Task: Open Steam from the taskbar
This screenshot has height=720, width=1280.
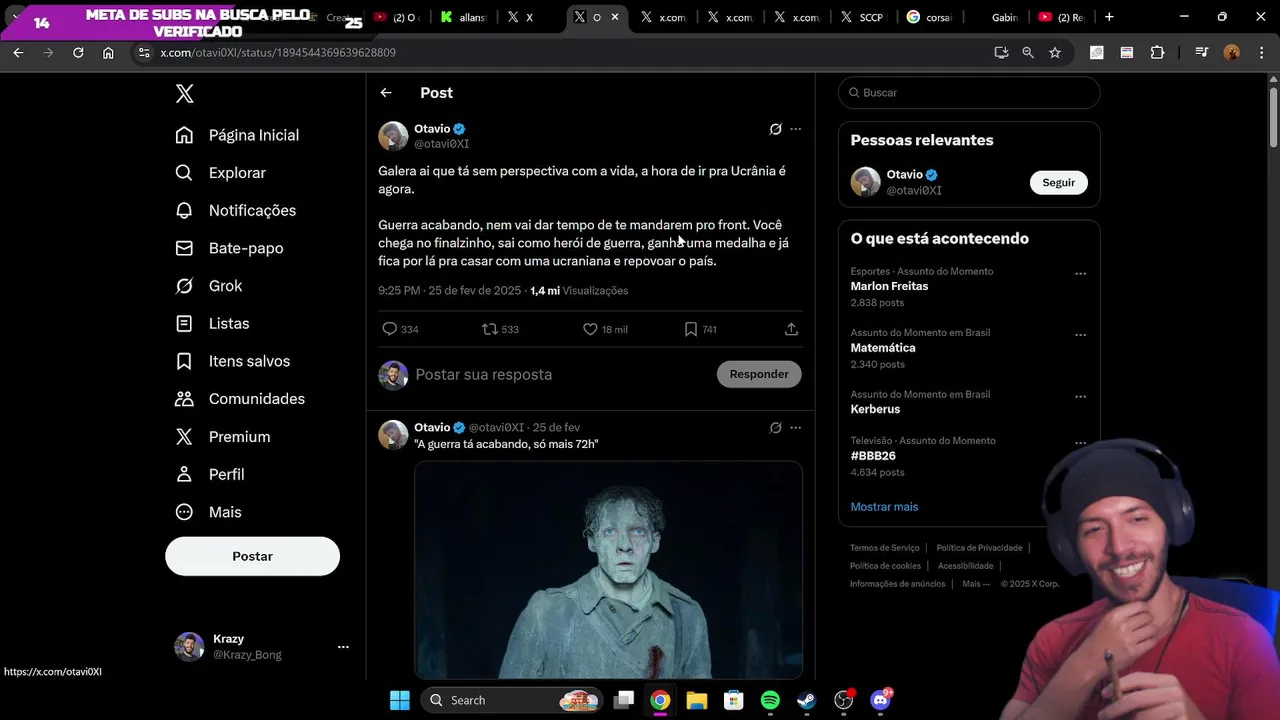Action: (806, 700)
